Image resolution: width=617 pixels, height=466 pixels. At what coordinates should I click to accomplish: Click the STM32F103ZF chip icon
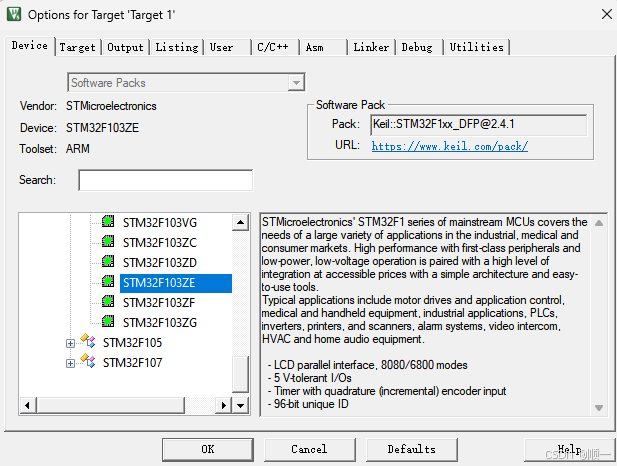(108, 301)
